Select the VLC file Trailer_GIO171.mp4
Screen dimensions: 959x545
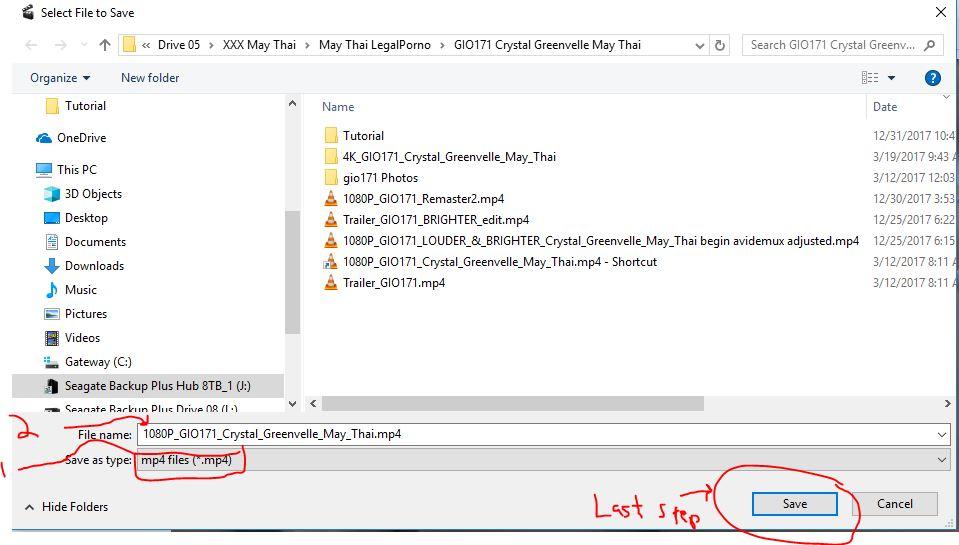tap(393, 283)
